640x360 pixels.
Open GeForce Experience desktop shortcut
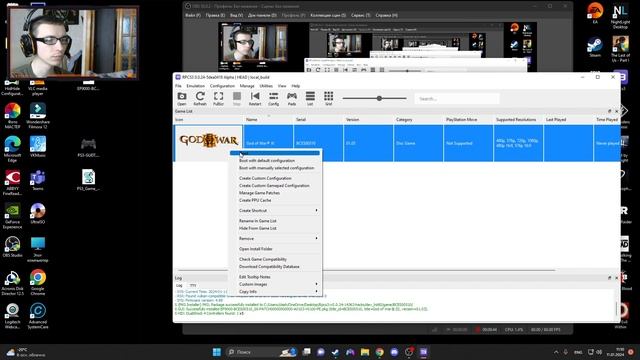(x=12, y=216)
